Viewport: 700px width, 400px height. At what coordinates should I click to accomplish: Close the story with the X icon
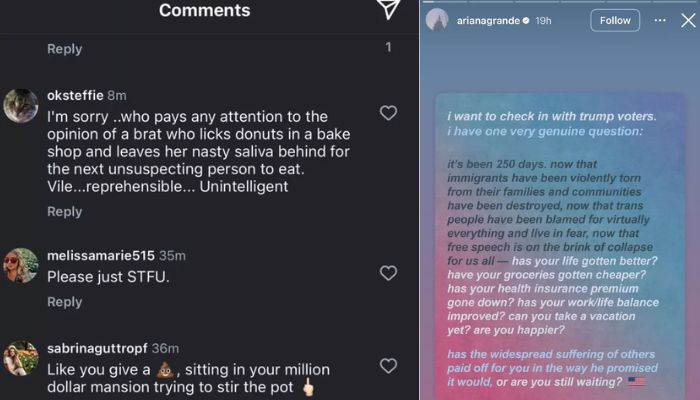click(x=688, y=20)
